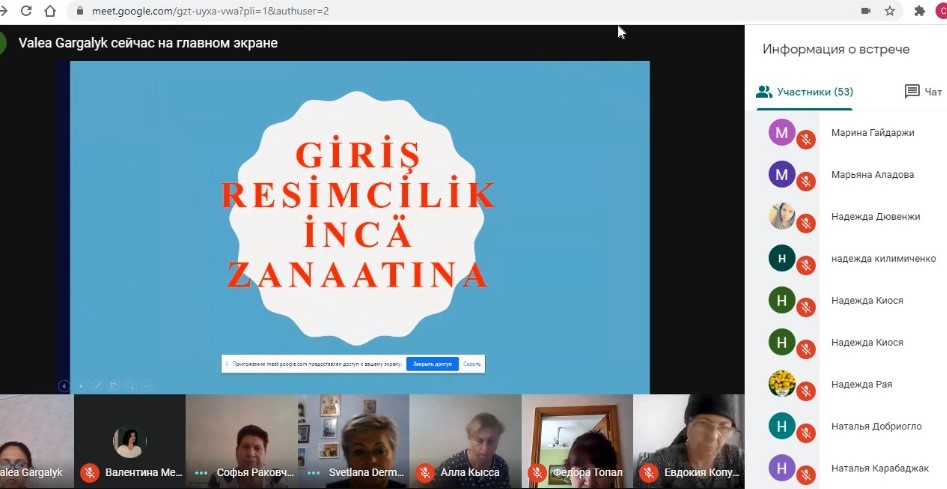Click the muted microphone icon for Надежда Рая
Screen dimensions: 947x489
(x=805, y=393)
